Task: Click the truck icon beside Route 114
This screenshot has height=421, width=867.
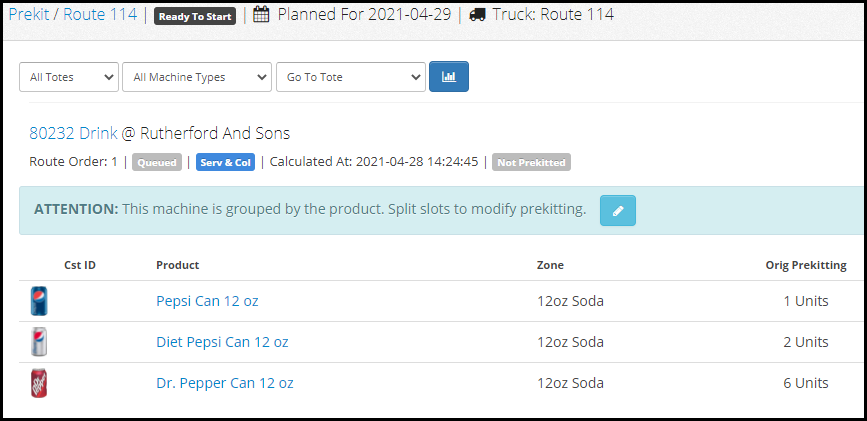Action: coord(477,15)
